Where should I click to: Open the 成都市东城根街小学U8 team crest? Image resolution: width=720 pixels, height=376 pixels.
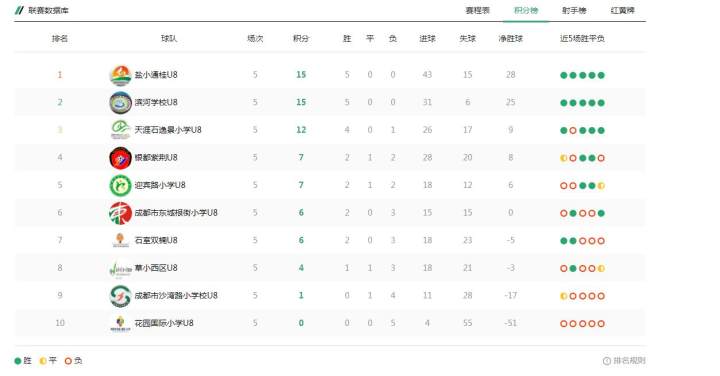click(120, 213)
